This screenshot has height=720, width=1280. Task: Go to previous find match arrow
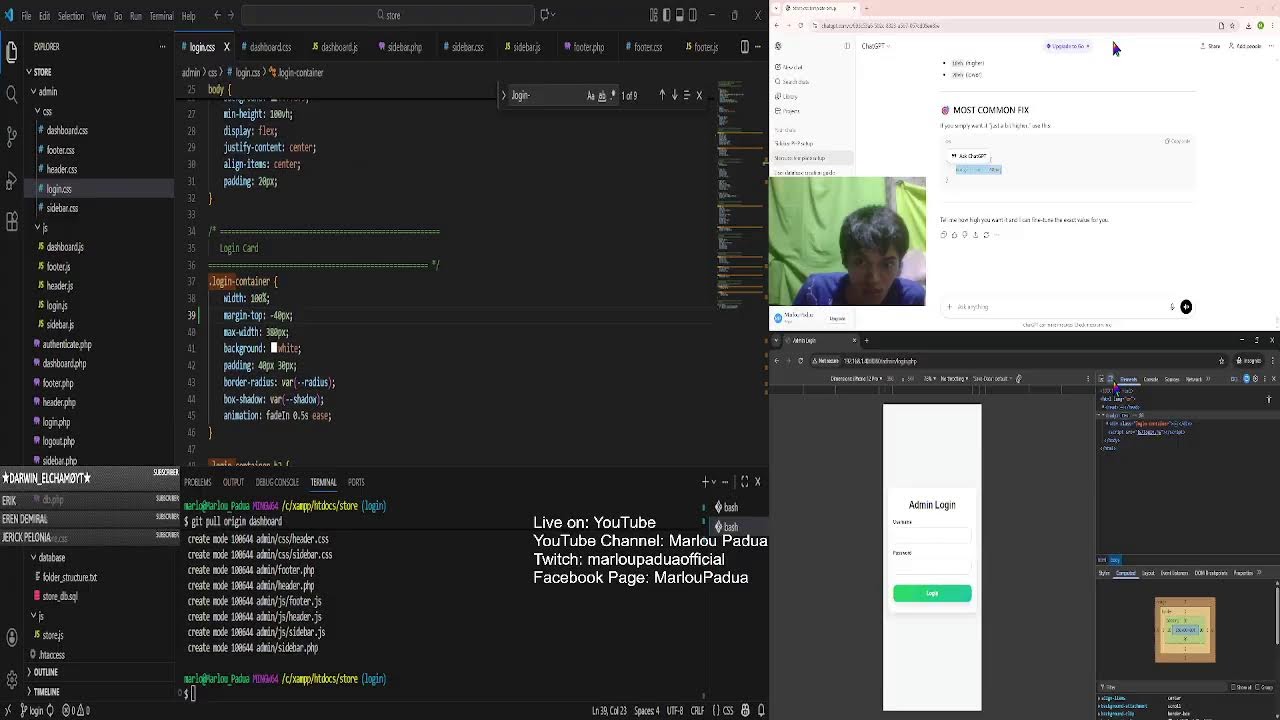pyautogui.click(x=661, y=95)
